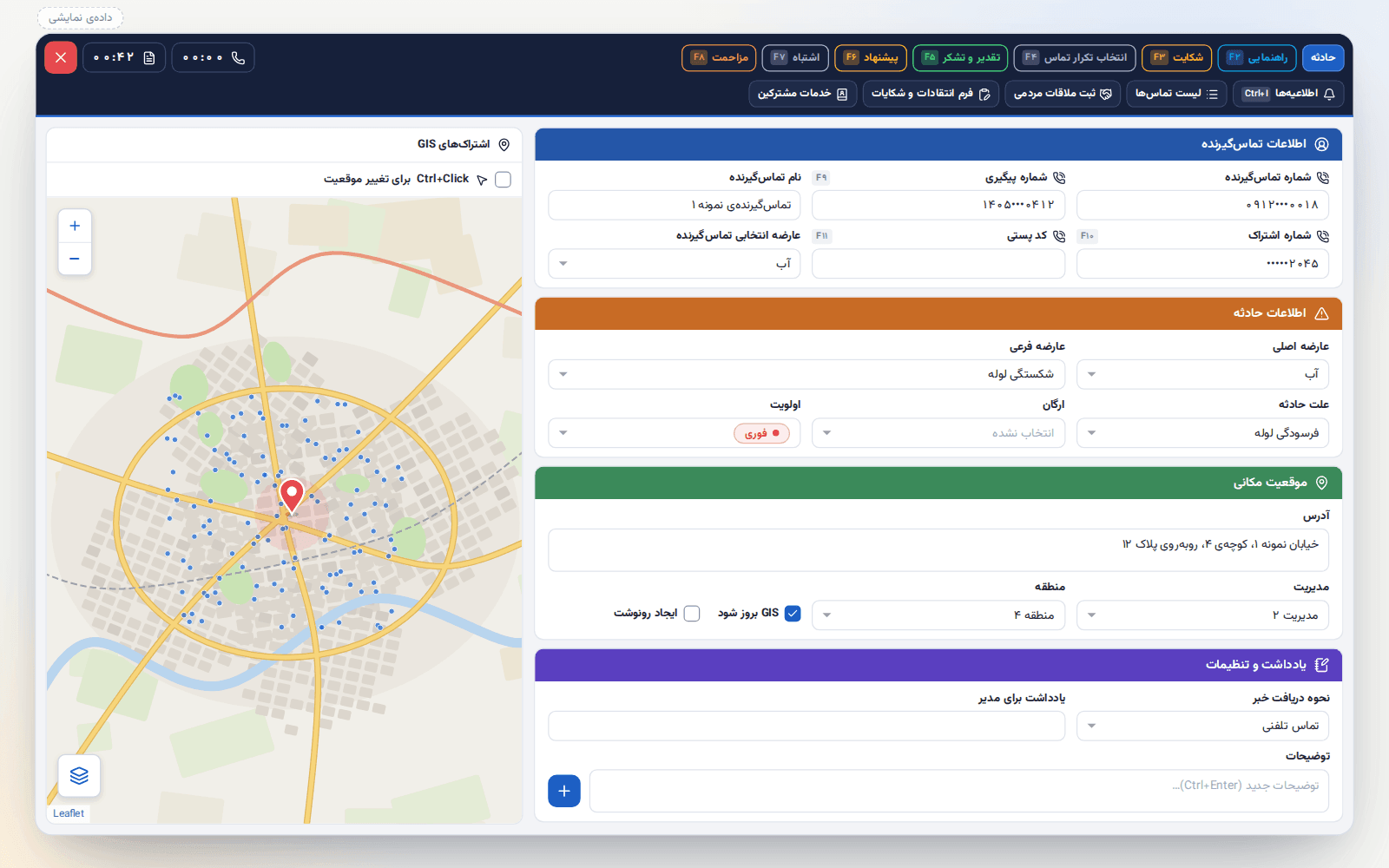Click the آدرس input field

(938, 550)
